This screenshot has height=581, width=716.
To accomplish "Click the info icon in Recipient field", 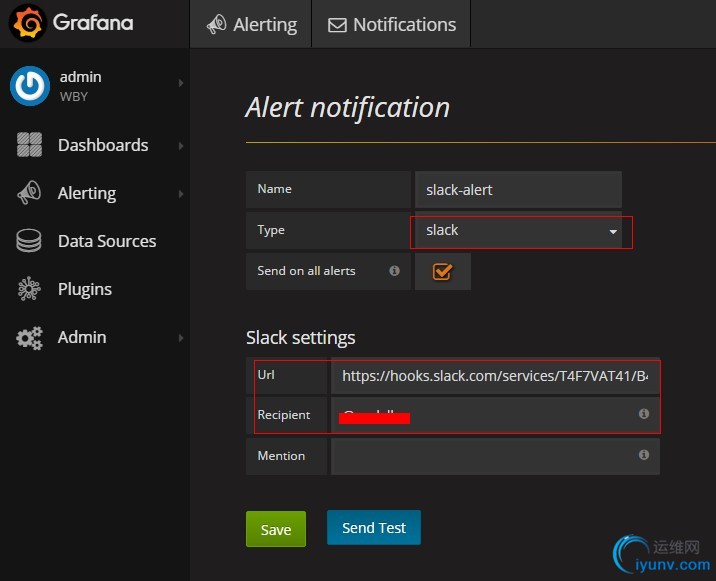I will [x=644, y=414].
